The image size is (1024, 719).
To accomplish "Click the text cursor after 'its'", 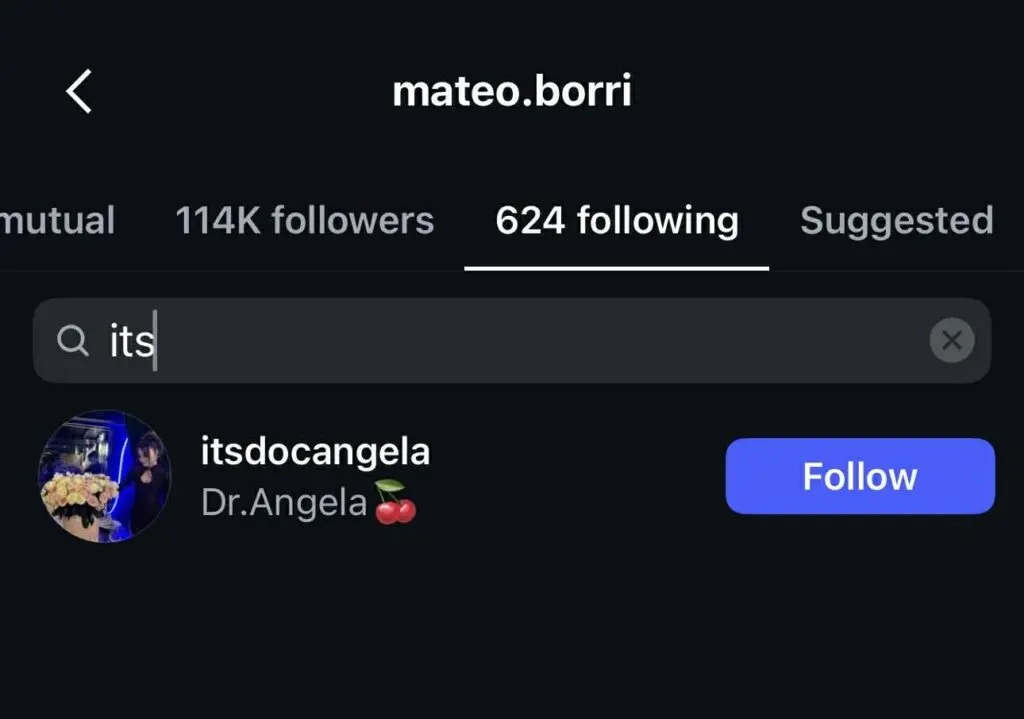I will coord(156,341).
